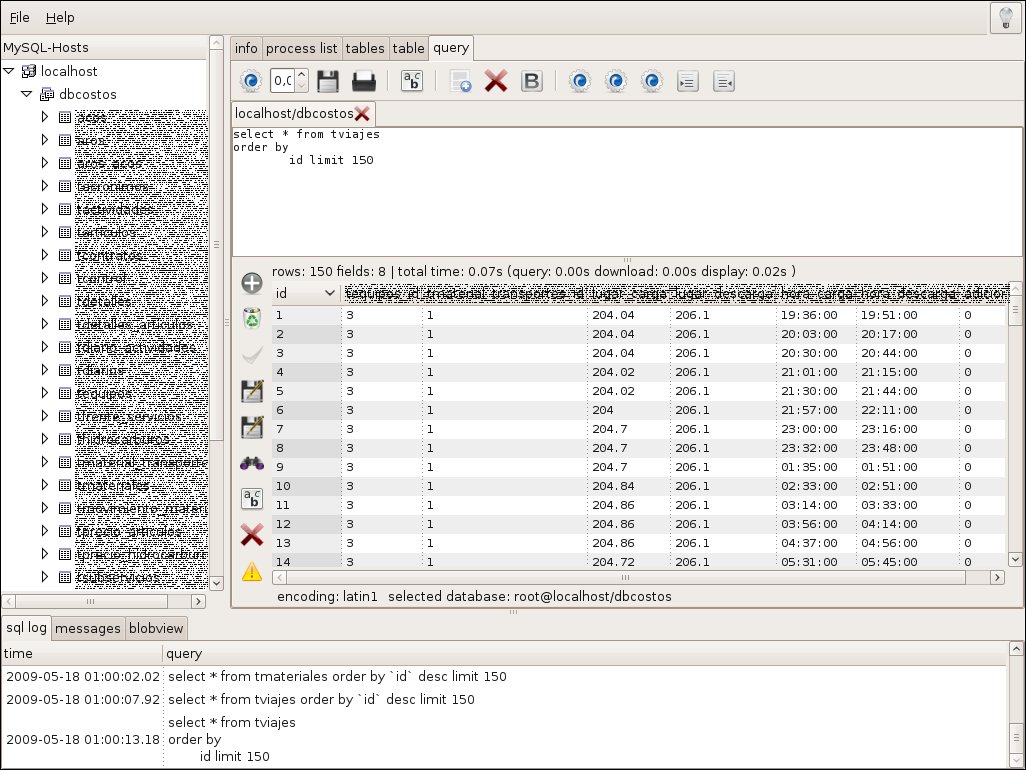Click the floppy disk save icon in toolbar

pos(328,81)
